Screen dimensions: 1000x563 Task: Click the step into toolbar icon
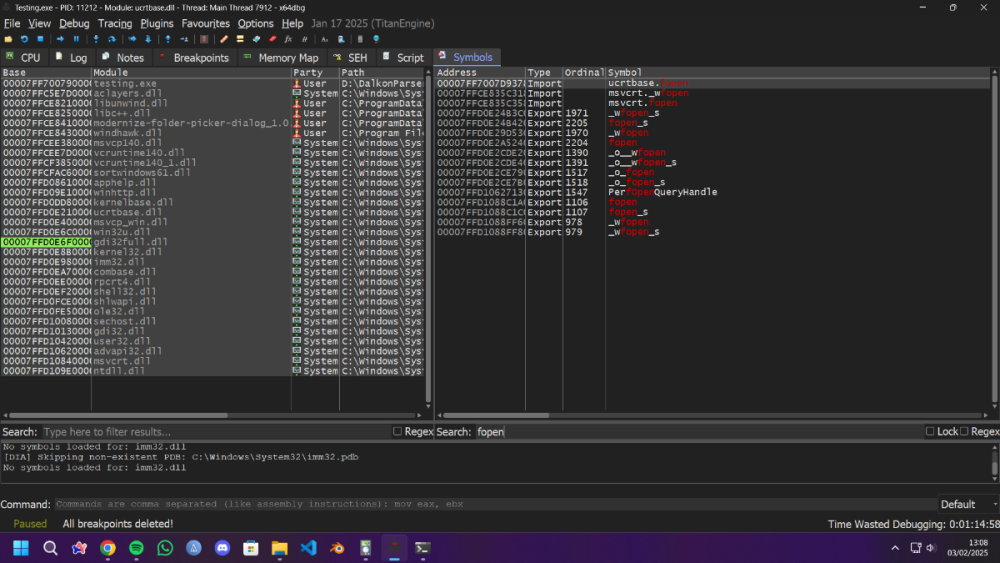click(x=96, y=39)
